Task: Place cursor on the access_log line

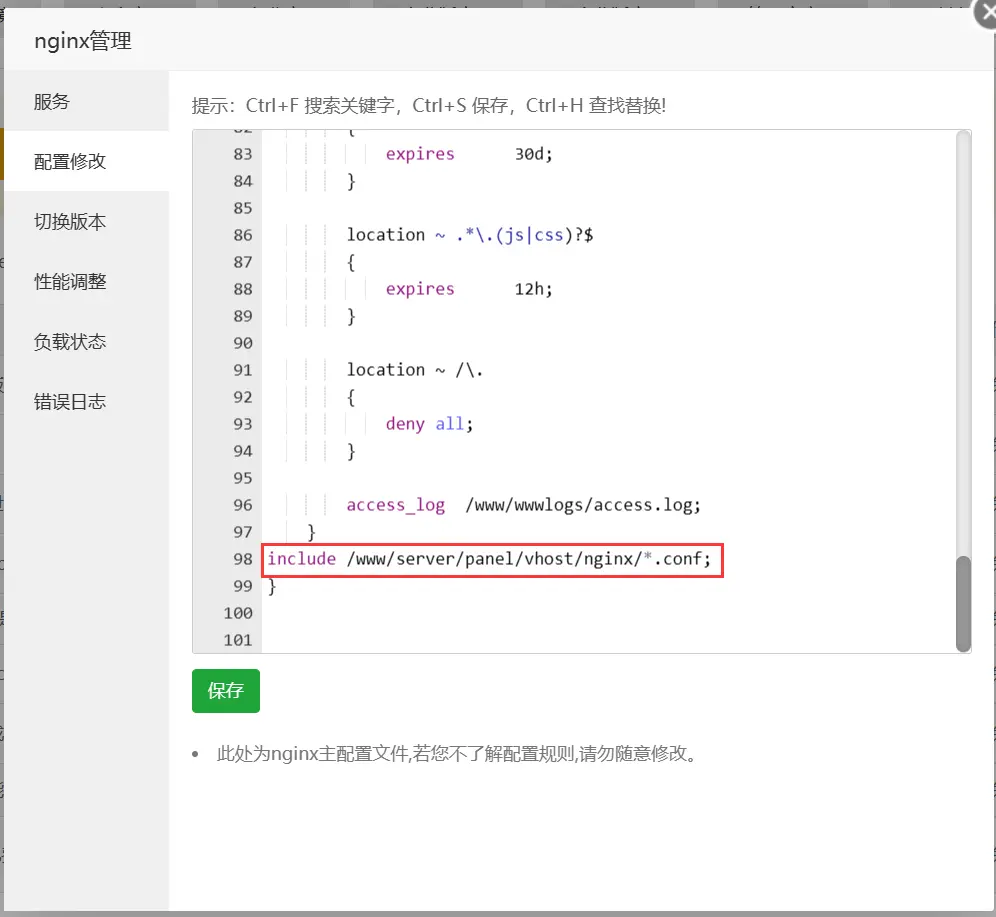Action: click(395, 504)
